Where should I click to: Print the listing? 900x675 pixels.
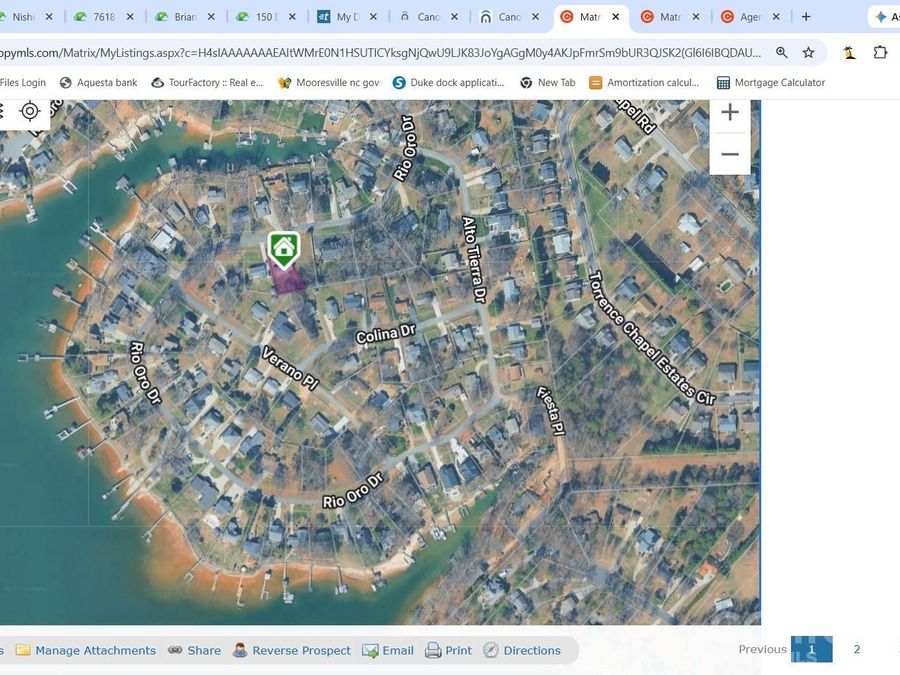click(x=448, y=650)
